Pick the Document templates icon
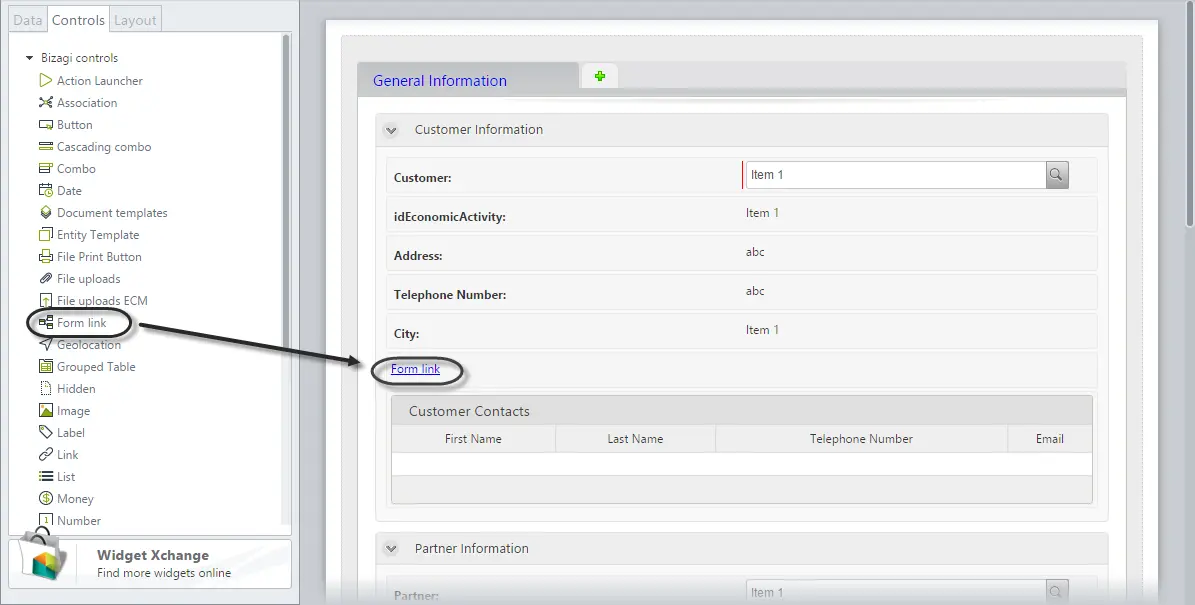This screenshot has width=1195, height=605. pos(46,213)
